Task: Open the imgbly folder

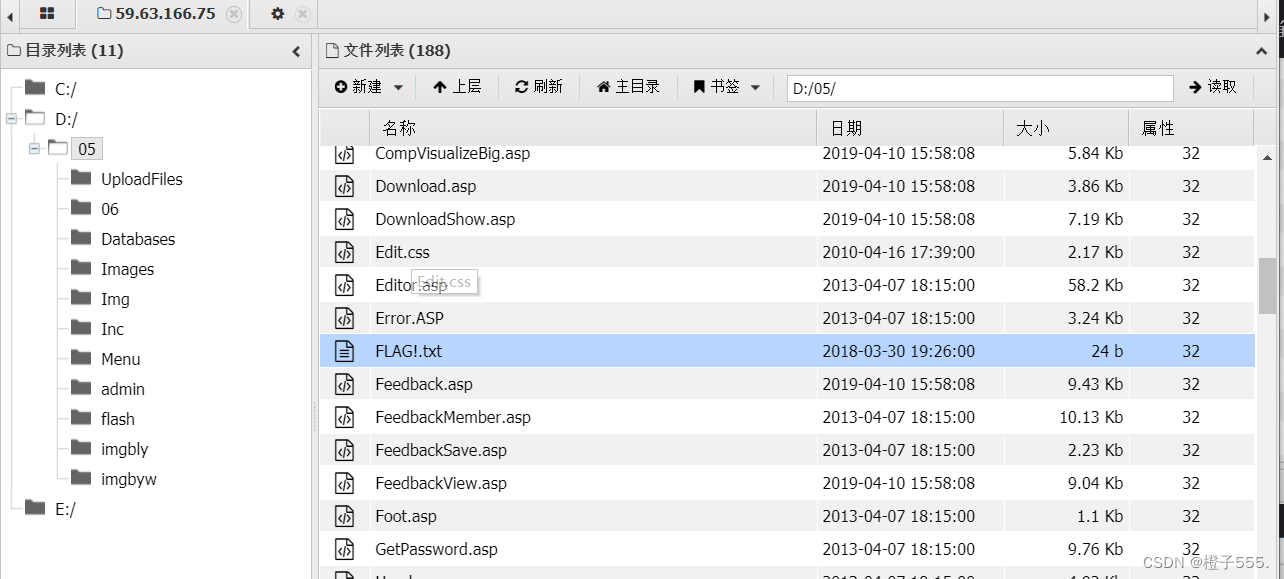Action: pos(124,449)
